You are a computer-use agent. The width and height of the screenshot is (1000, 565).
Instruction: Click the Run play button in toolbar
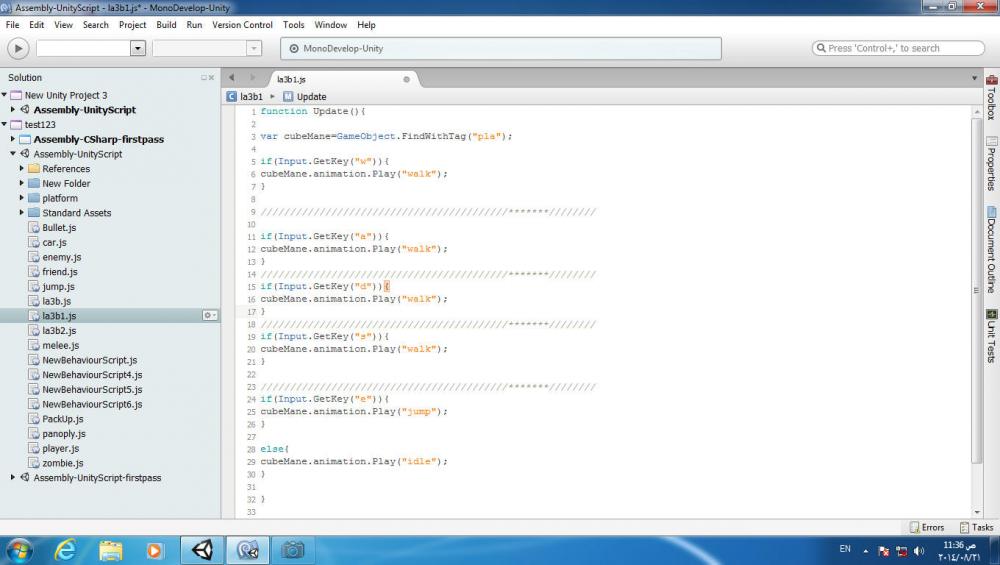click(18, 48)
